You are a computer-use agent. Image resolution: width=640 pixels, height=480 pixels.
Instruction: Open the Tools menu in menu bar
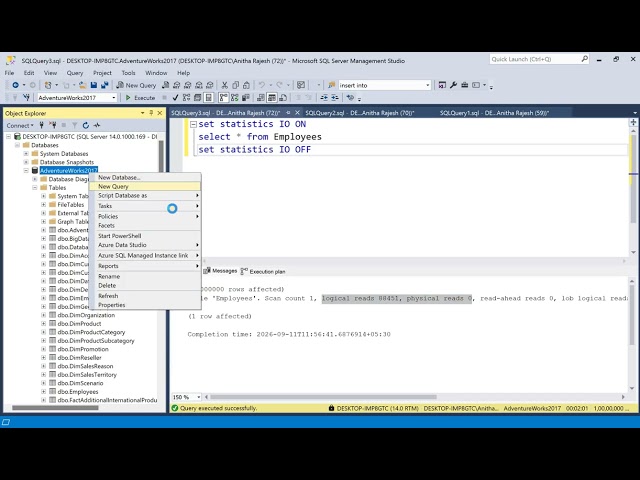[128, 73]
